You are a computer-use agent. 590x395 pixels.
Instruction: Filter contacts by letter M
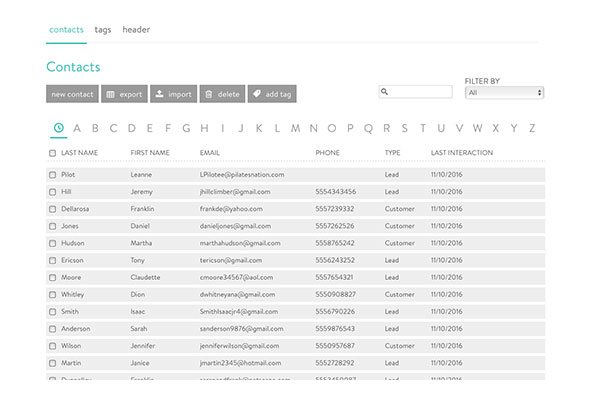295,128
